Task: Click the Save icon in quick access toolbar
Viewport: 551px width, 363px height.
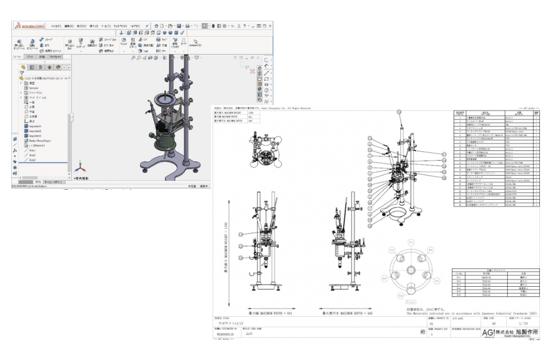Action: coord(179,26)
